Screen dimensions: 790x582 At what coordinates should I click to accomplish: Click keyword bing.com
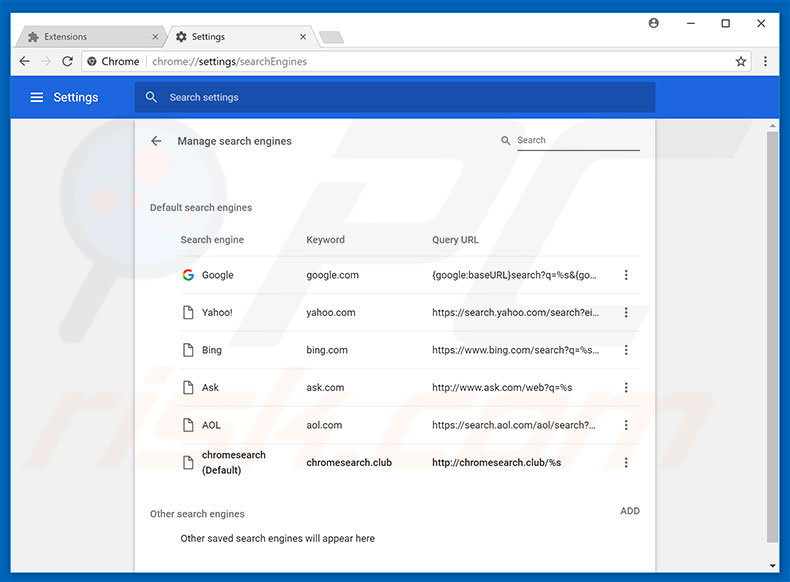[327, 350]
